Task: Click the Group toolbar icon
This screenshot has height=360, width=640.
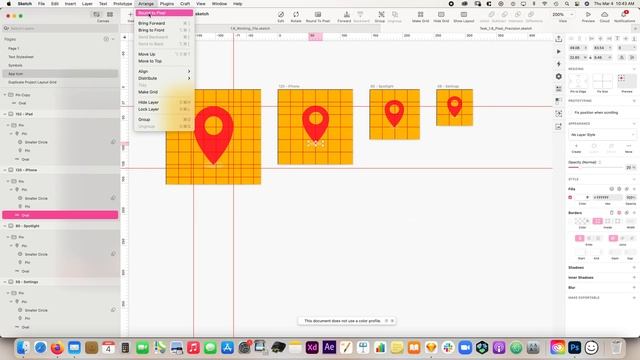Action: (x=380, y=16)
